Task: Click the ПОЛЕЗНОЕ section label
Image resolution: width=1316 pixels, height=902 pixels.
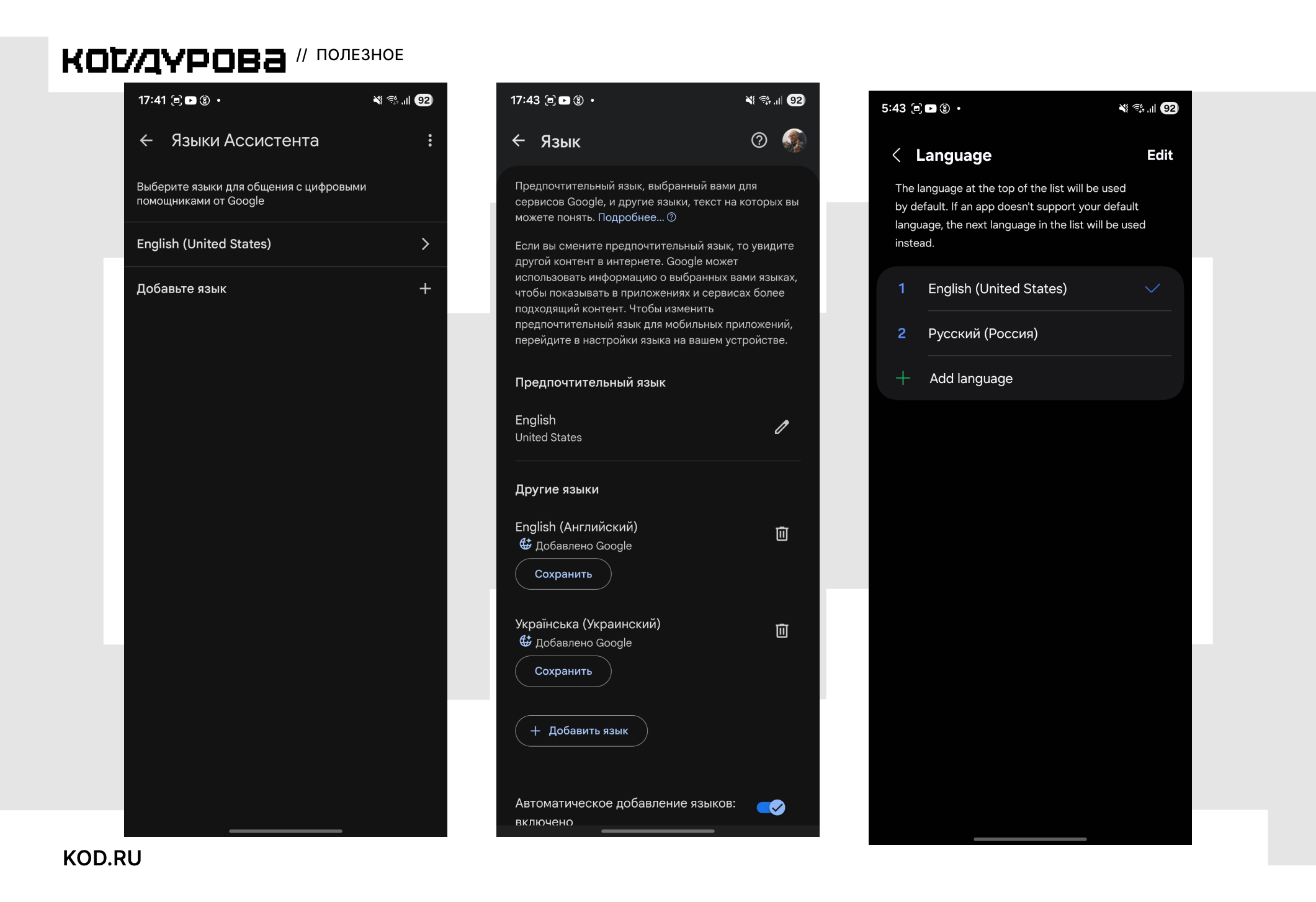Action: 360,55
